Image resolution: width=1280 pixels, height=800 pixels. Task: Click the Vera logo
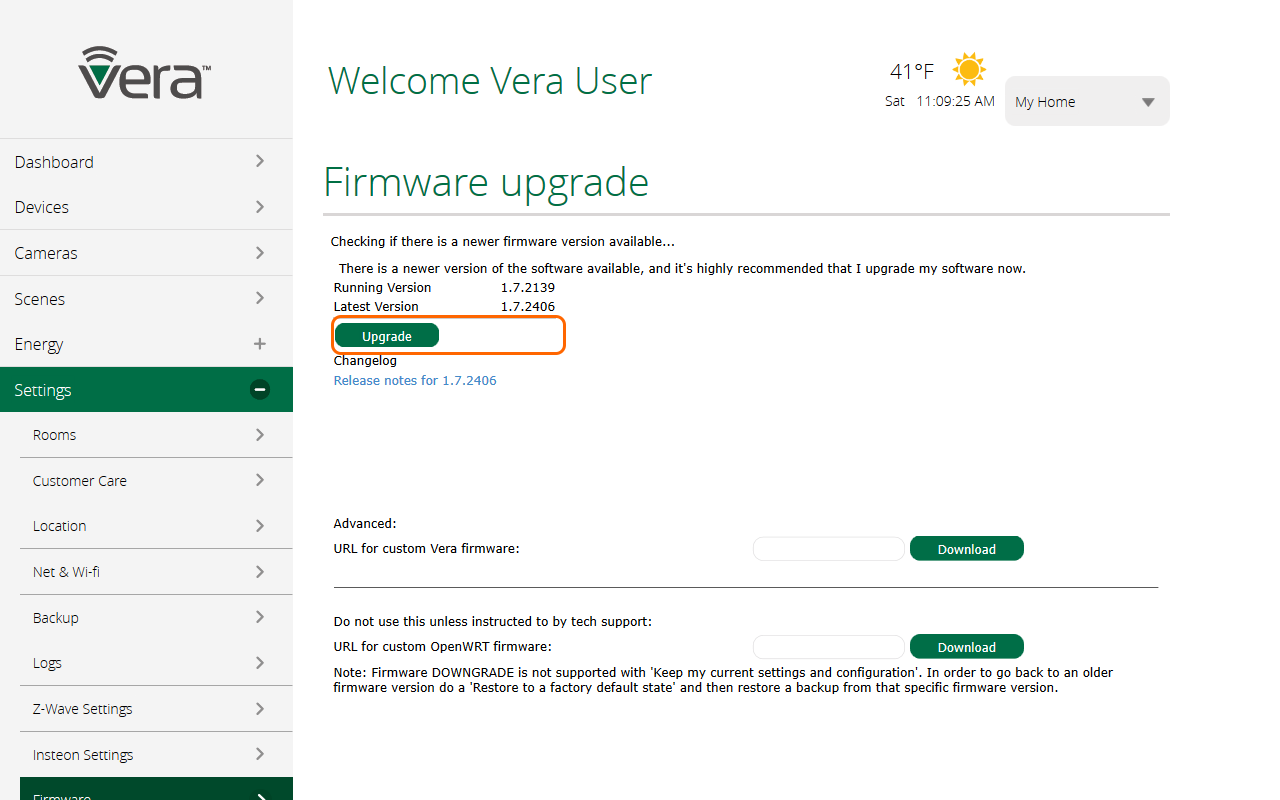145,72
